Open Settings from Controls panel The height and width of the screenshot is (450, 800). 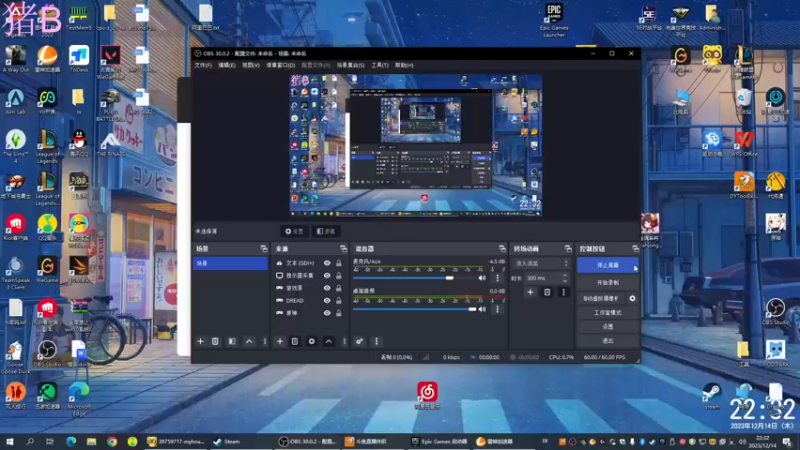(608, 327)
